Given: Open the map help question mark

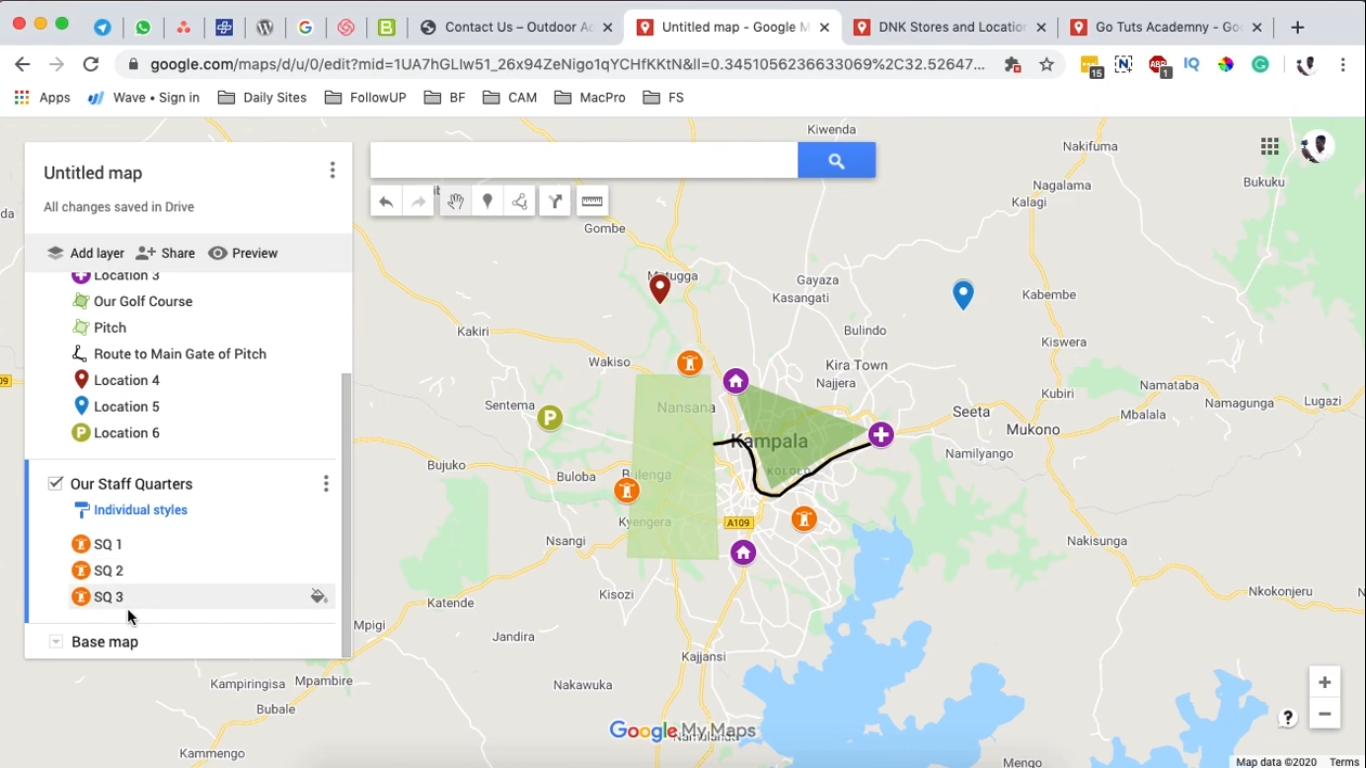Looking at the screenshot, I should point(1288,718).
